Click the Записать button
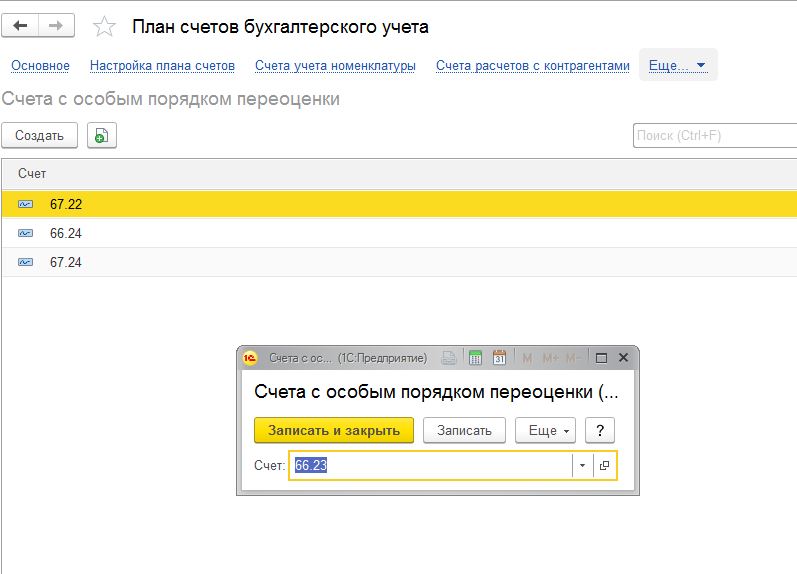The height and width of the screenshot is (574, 797). tap(464, 430)
